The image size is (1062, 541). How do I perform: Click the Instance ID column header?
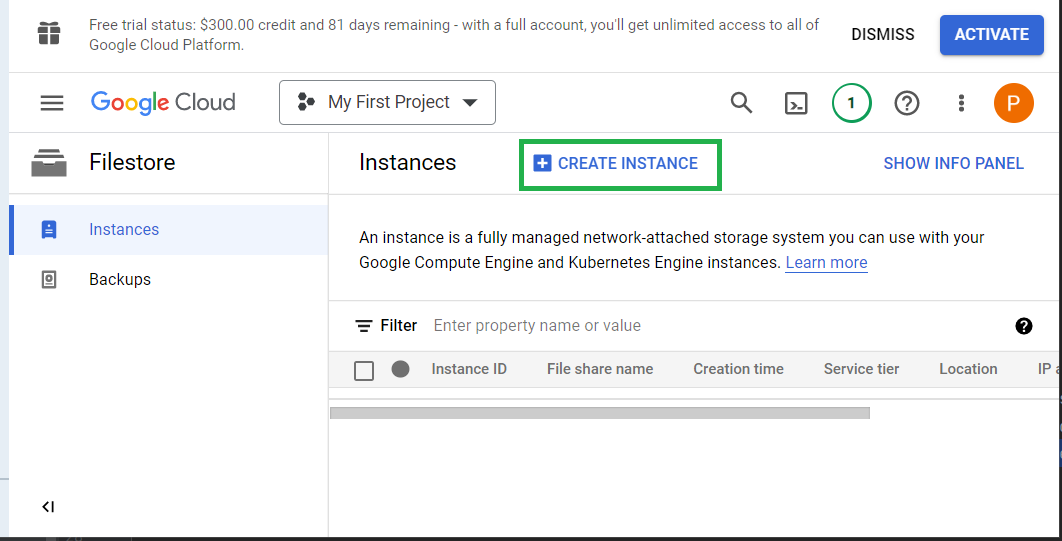[x=469, y=369]
